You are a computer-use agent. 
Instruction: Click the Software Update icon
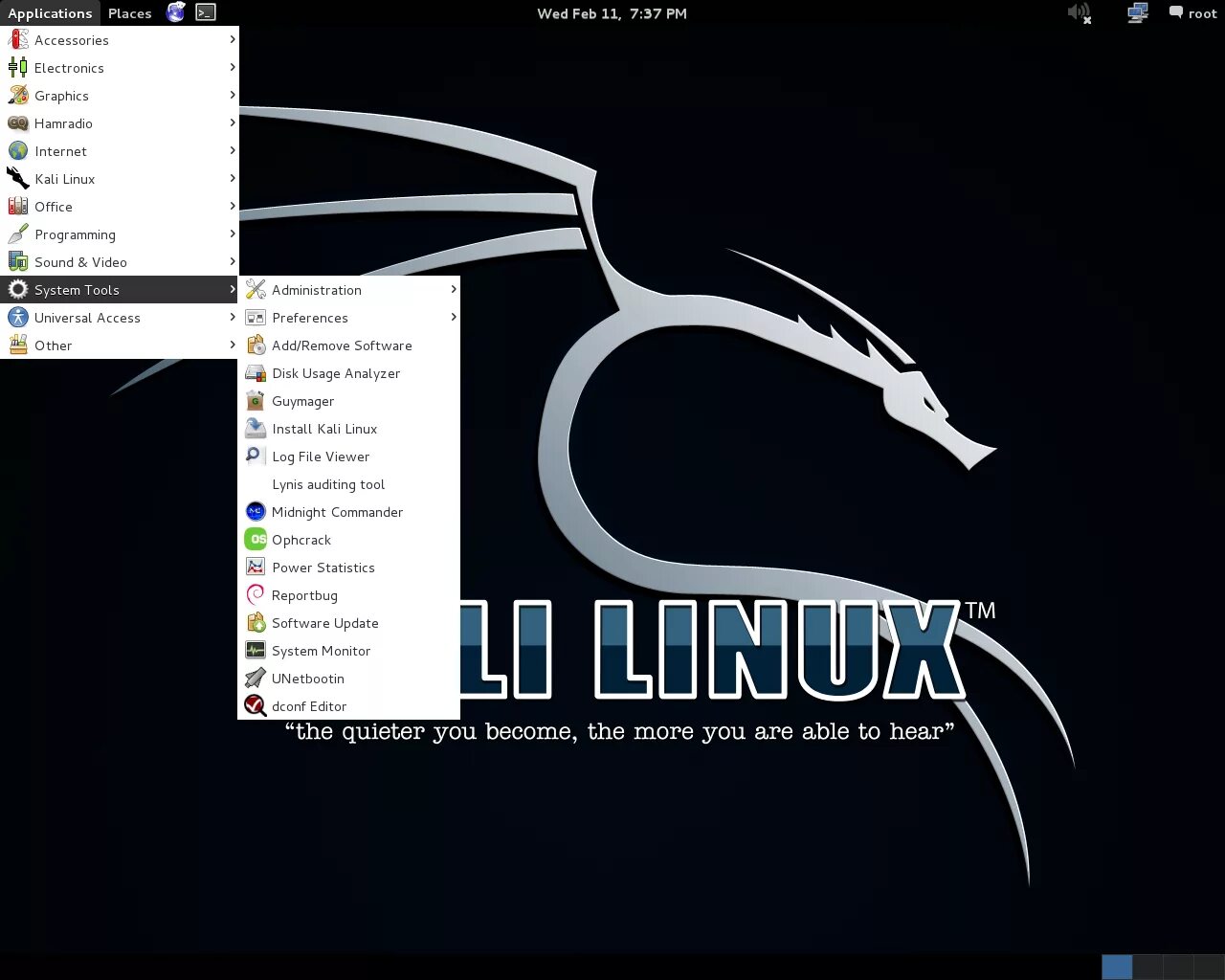[x=256, y=623]
